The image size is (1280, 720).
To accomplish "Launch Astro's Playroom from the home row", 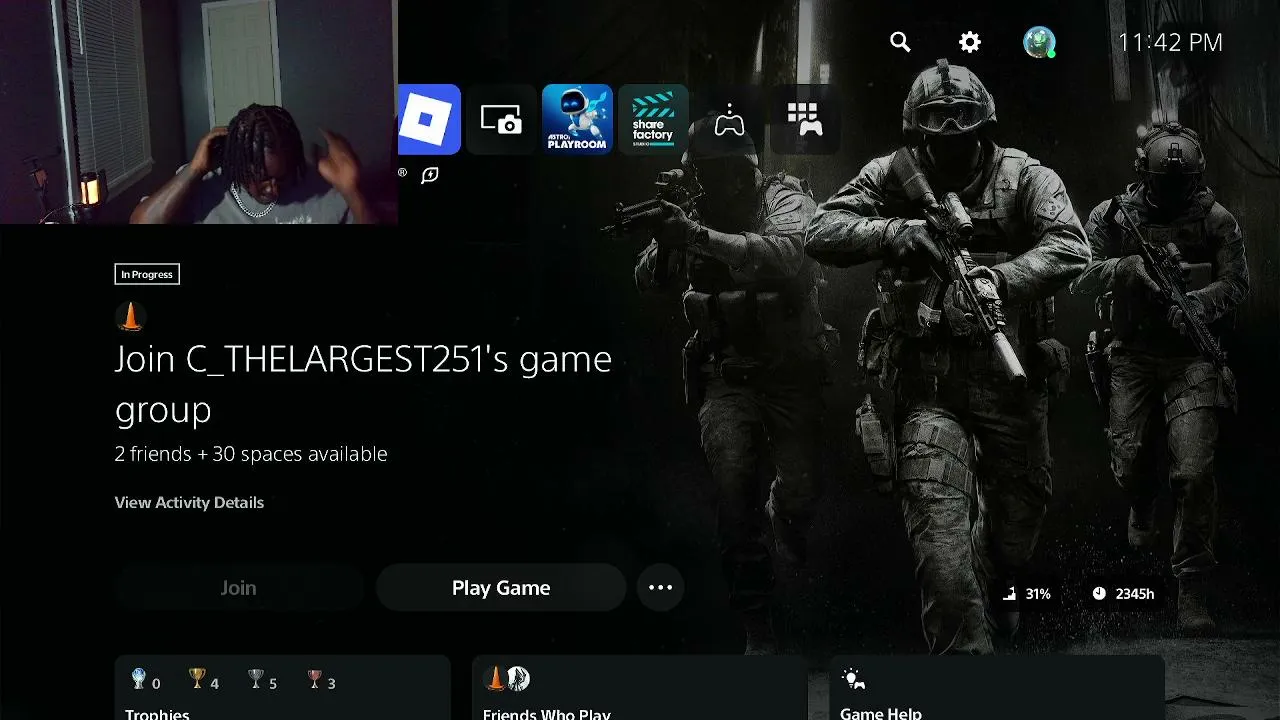I will (577, 119).
